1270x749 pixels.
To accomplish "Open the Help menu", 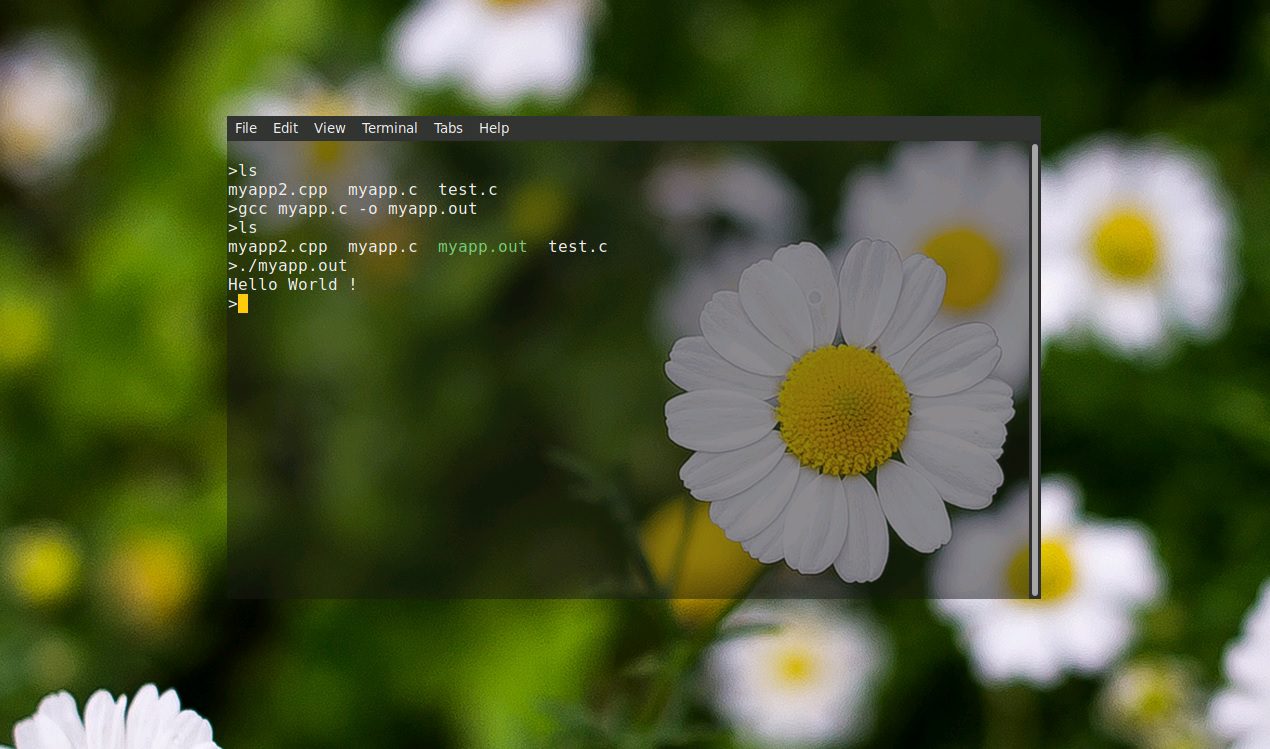I will [x=493, y=128].
